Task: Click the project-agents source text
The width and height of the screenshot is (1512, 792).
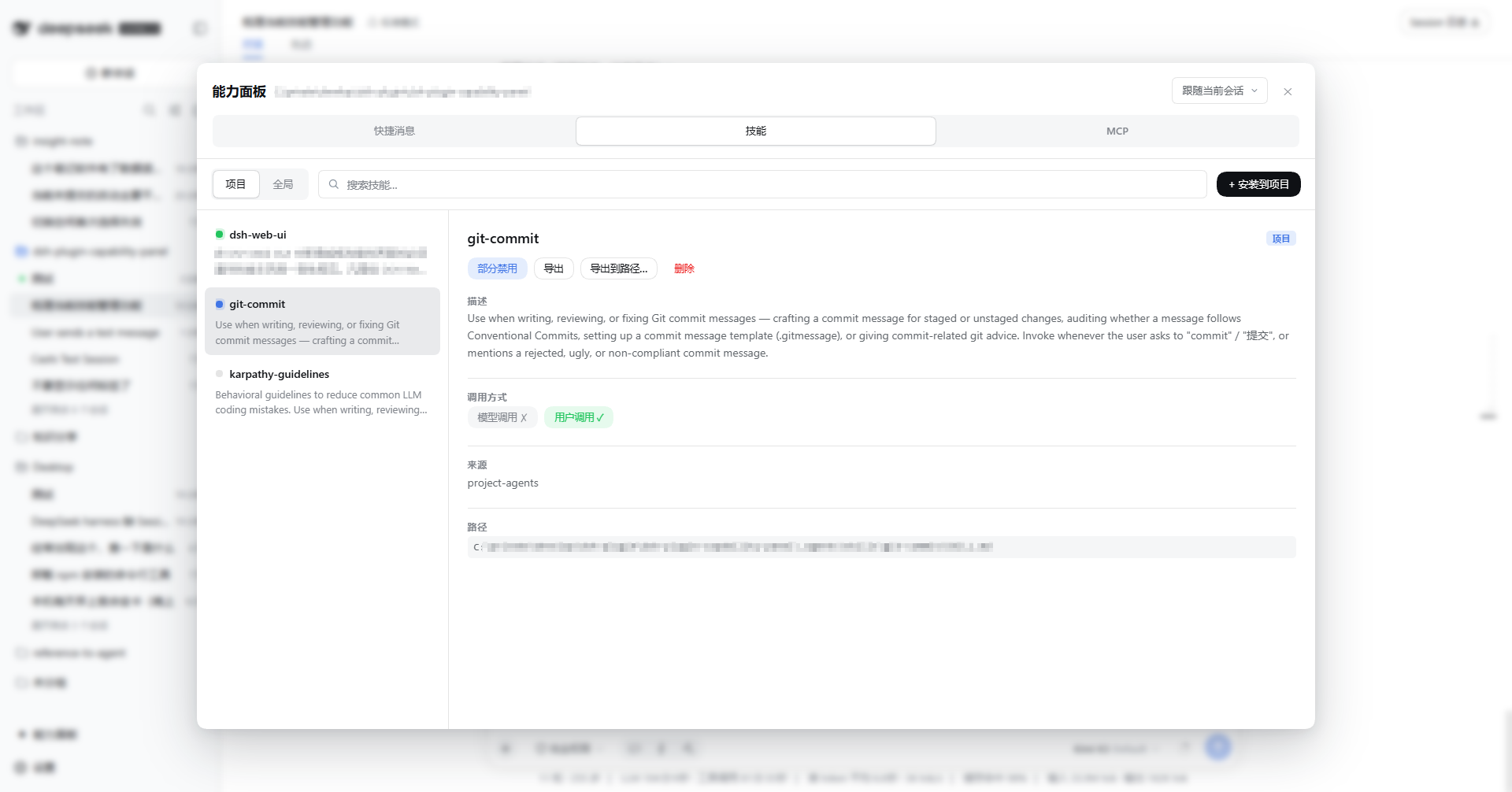Action: pos(502,483)
